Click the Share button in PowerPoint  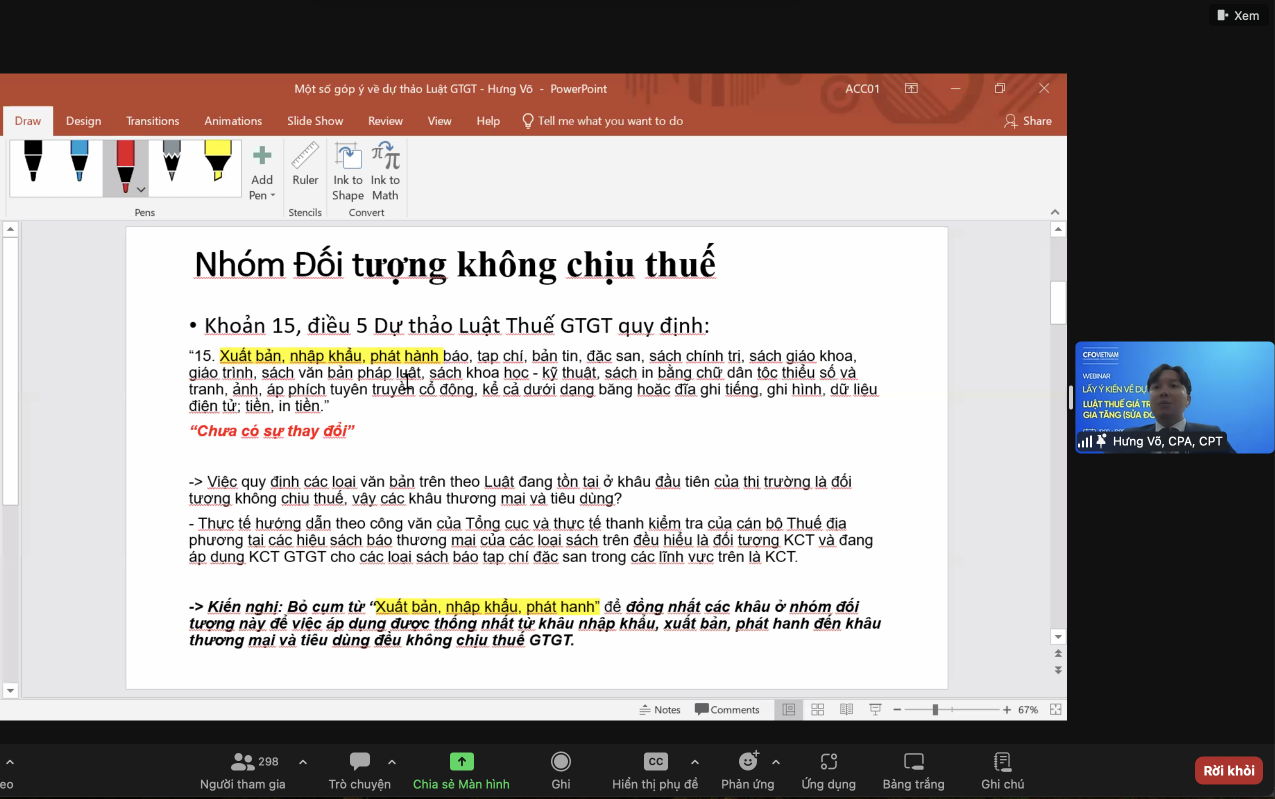(x=1028, y=121)
